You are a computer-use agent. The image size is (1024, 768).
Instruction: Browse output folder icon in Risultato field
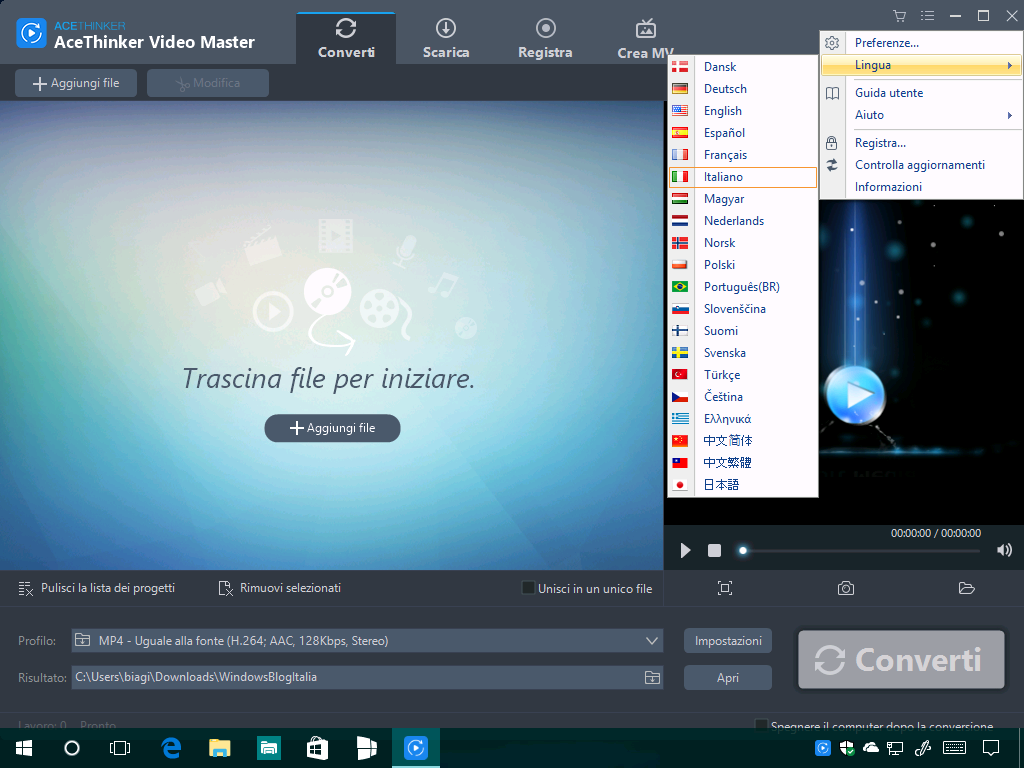tap(652, 677)
